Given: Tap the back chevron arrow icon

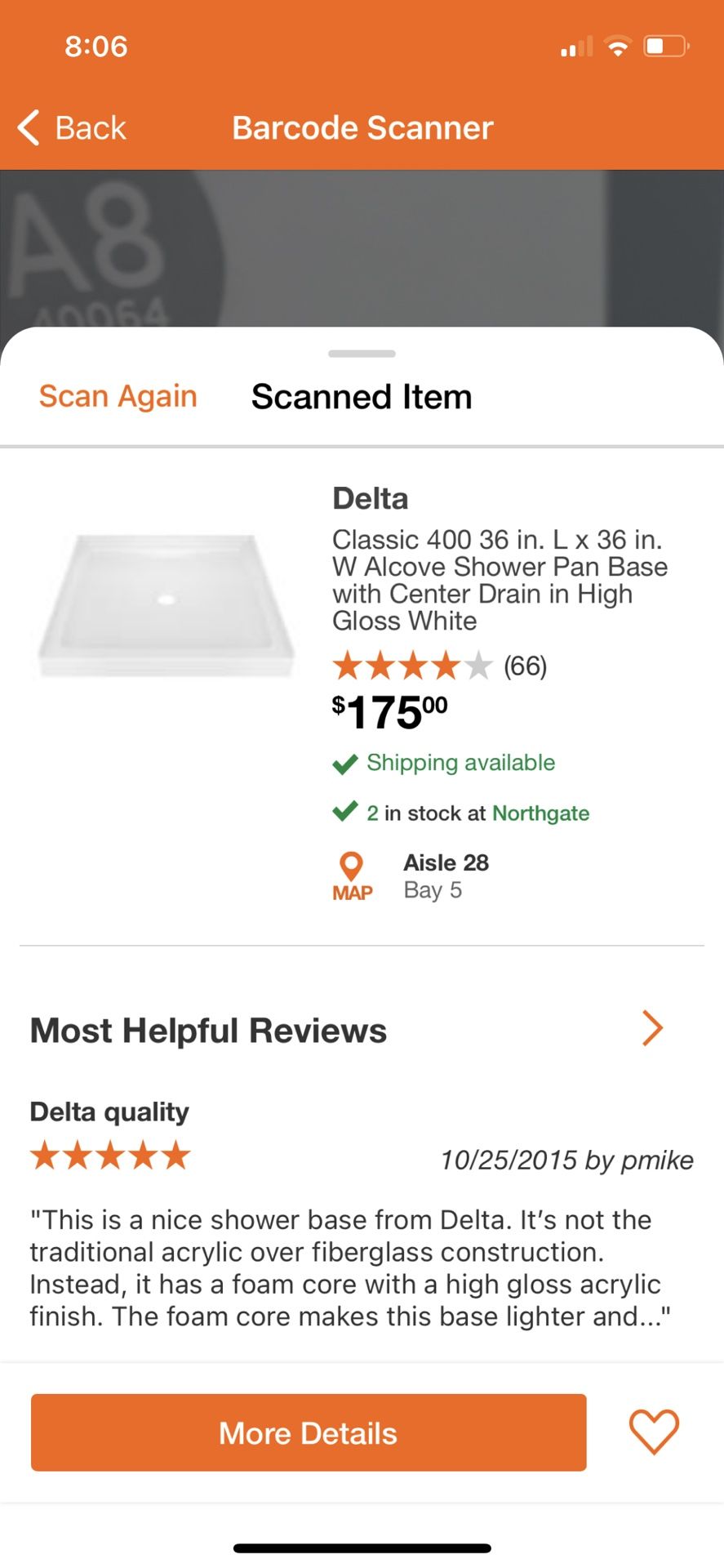Looking at the screenshot, I should (x=29, y=127).
